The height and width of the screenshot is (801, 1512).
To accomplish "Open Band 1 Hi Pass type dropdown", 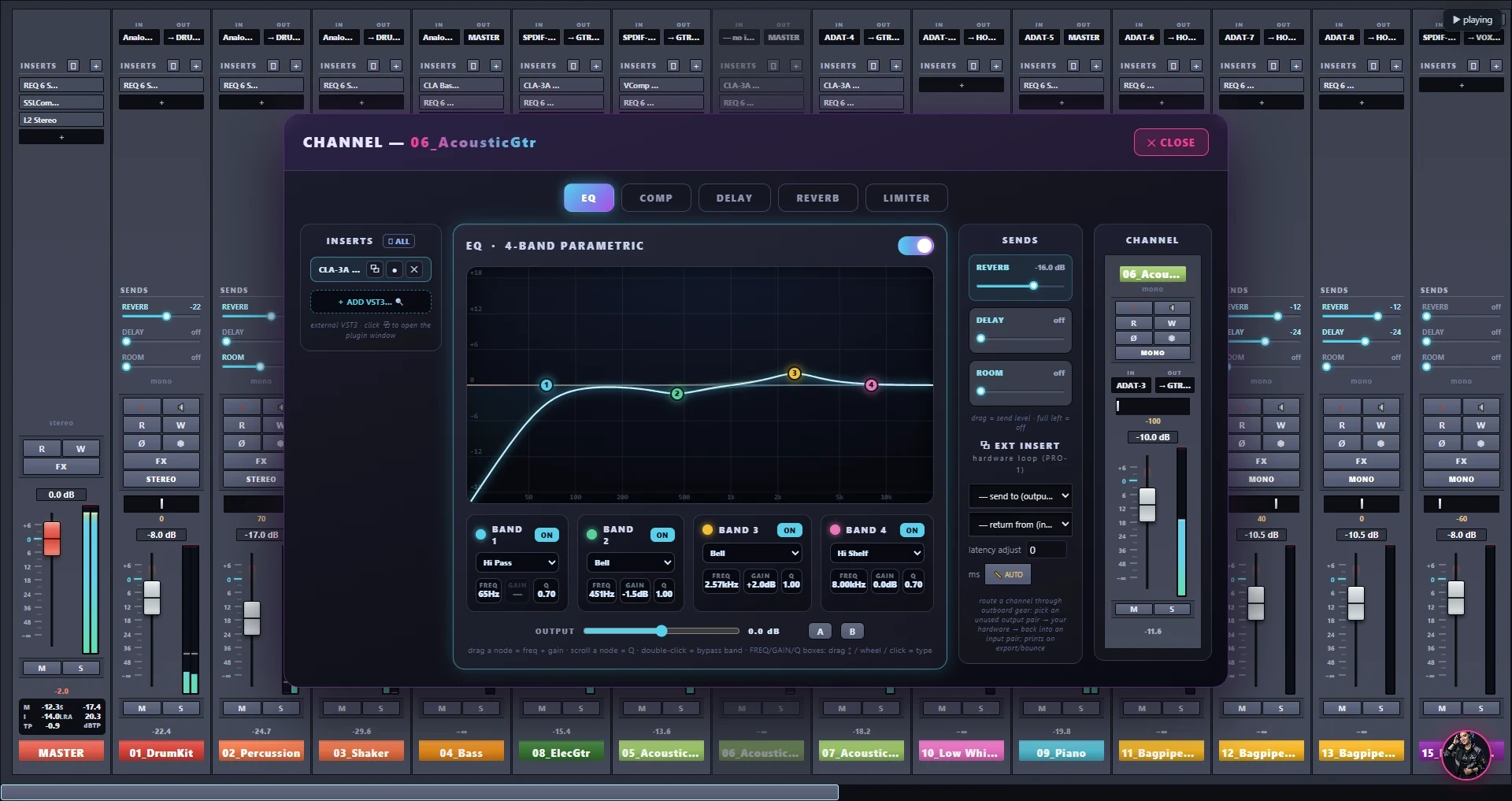I will coord(517,562).
